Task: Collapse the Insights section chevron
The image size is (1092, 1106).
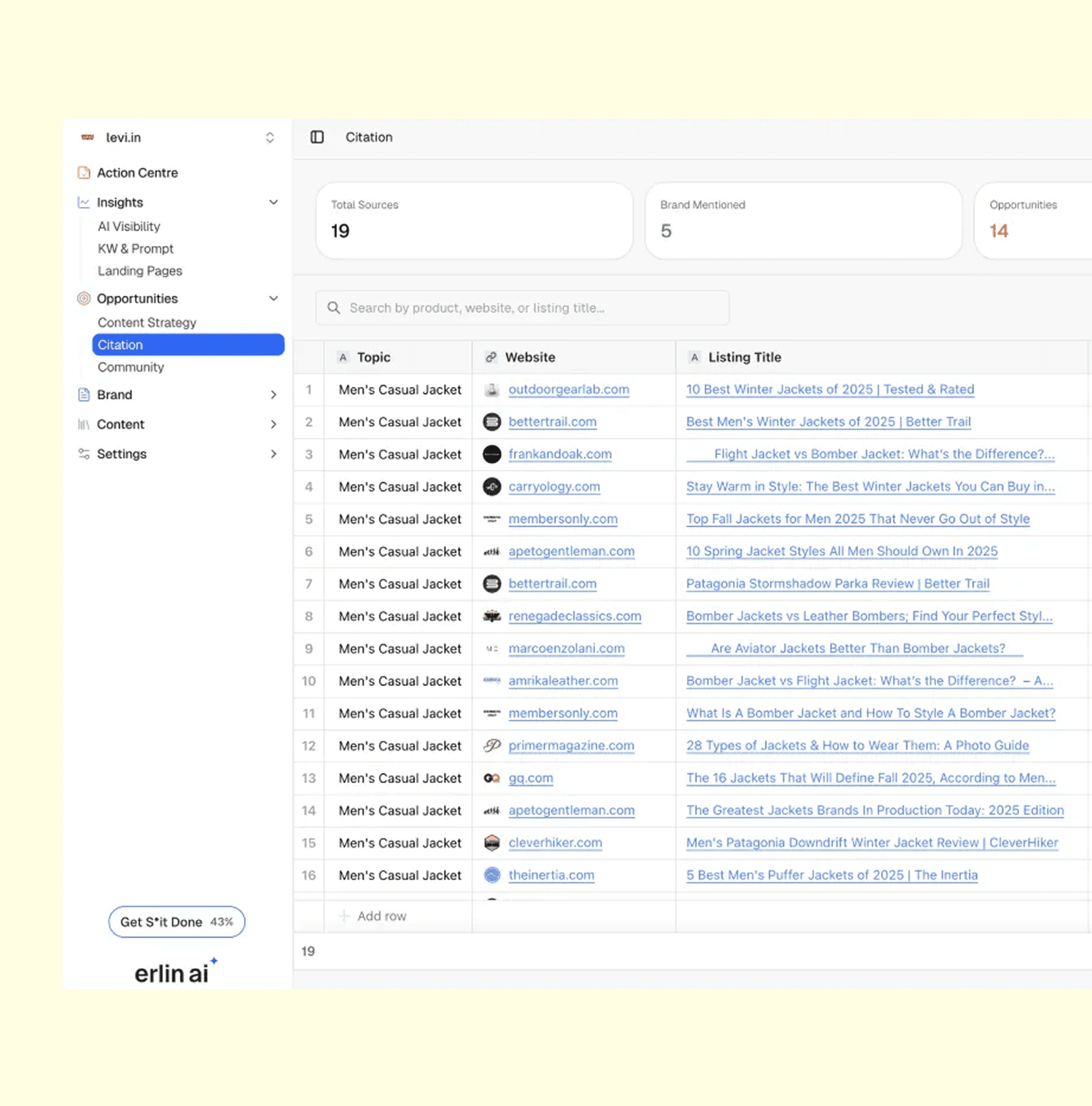Action: pos(274,202)
